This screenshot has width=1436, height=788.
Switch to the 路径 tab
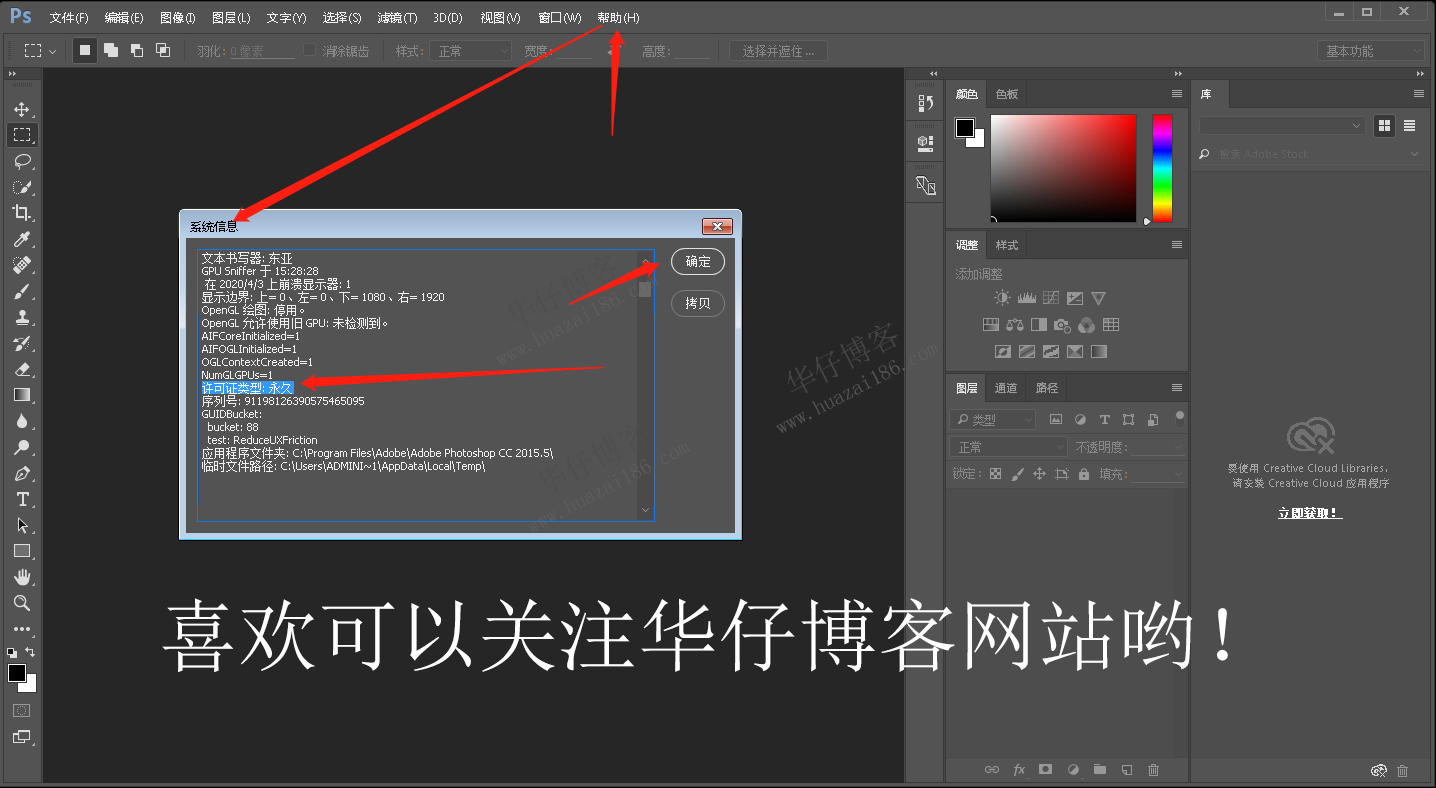pos(1046,388)
